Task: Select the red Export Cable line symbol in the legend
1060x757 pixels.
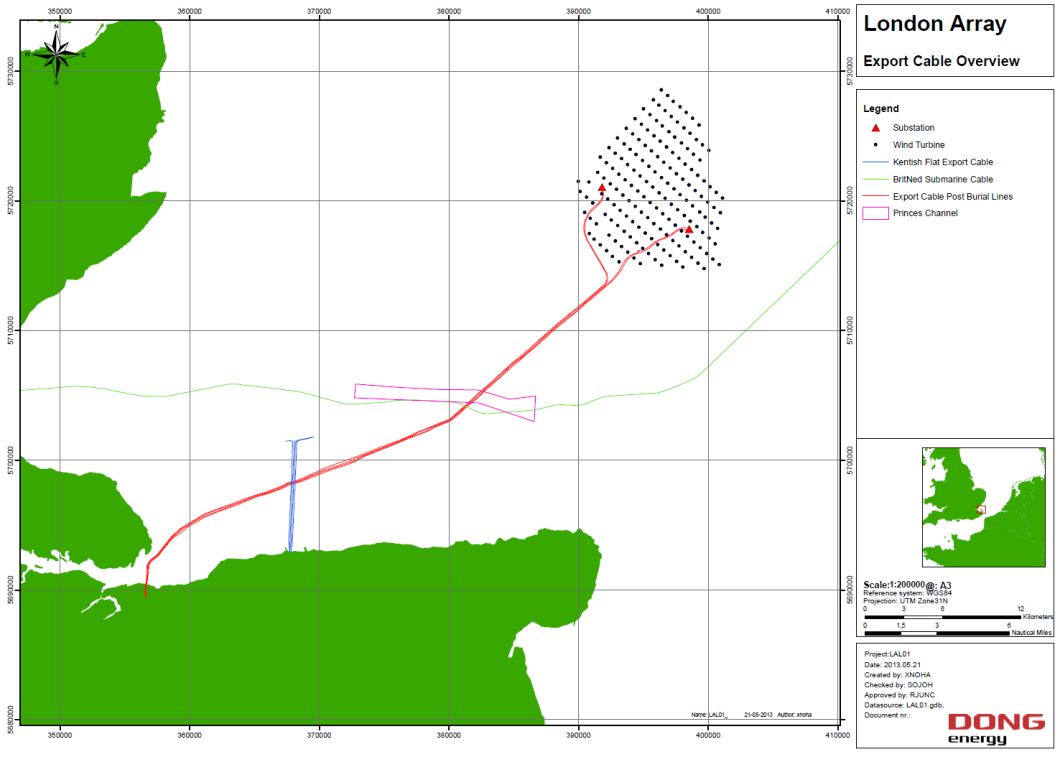Action: 875,197
